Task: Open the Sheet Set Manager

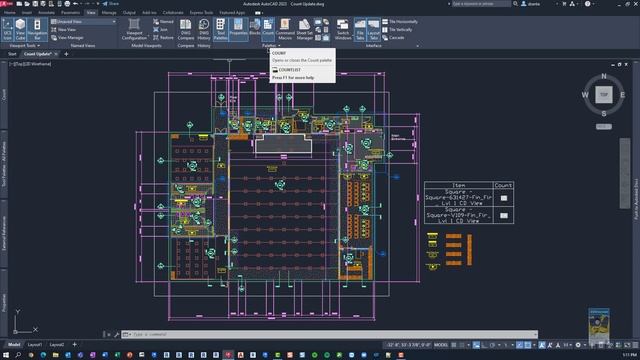Action: click(304, 29)
